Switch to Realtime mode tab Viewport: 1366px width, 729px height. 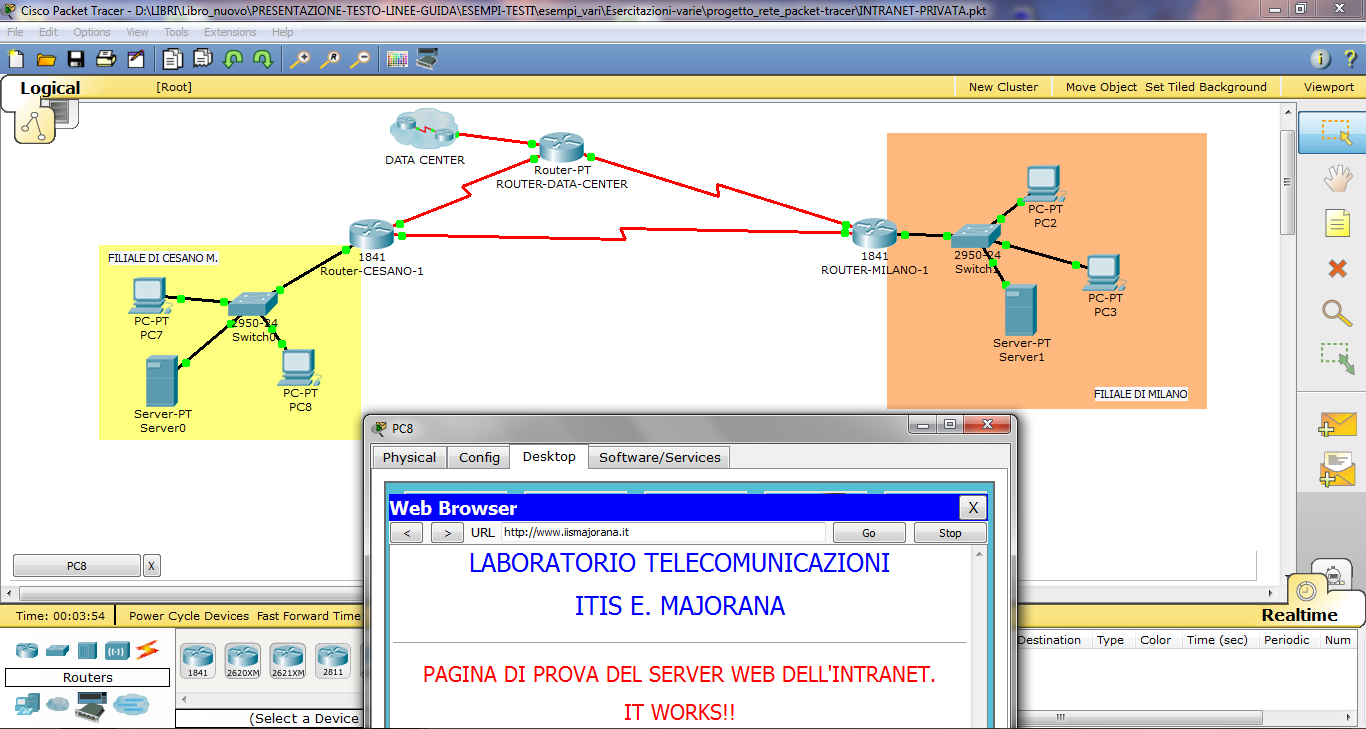(1299, 615)
